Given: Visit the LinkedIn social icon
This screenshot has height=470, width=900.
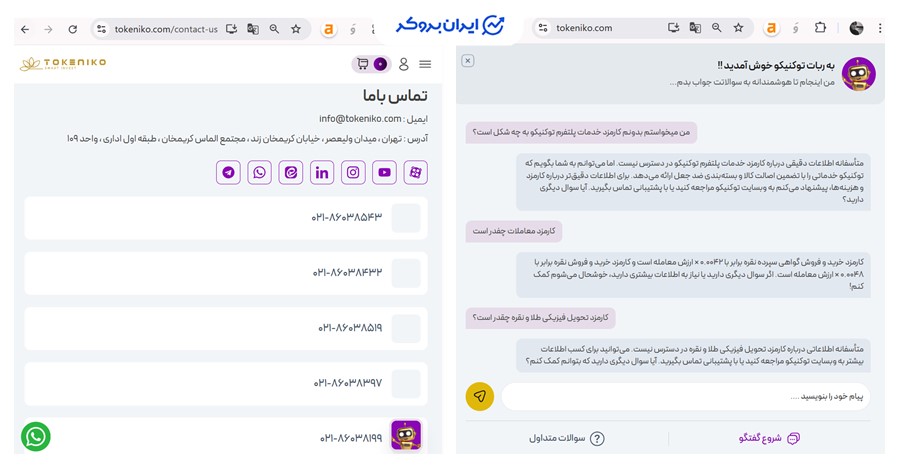Looking at the screenshot, I should point(322,172).
